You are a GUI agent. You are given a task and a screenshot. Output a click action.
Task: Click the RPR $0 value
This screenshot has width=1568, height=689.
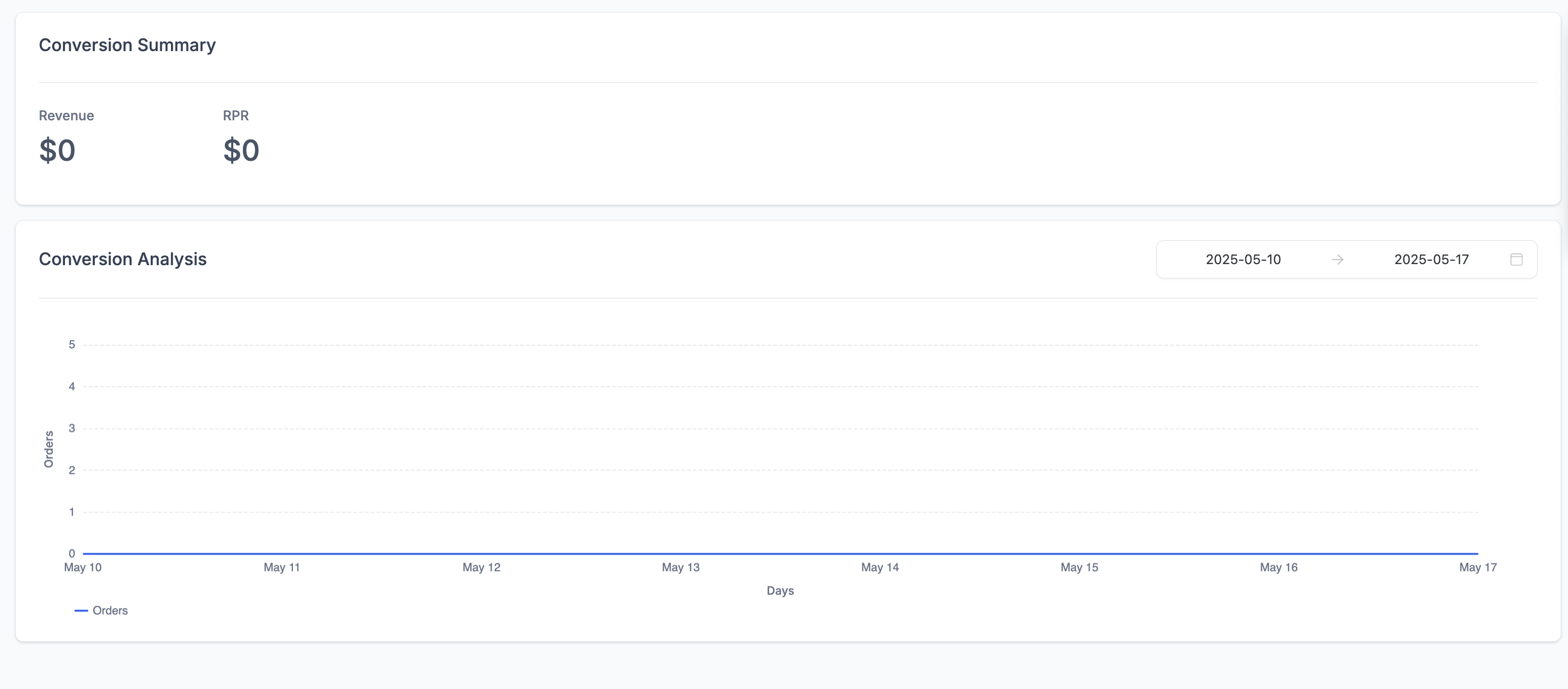pos(241,150)
